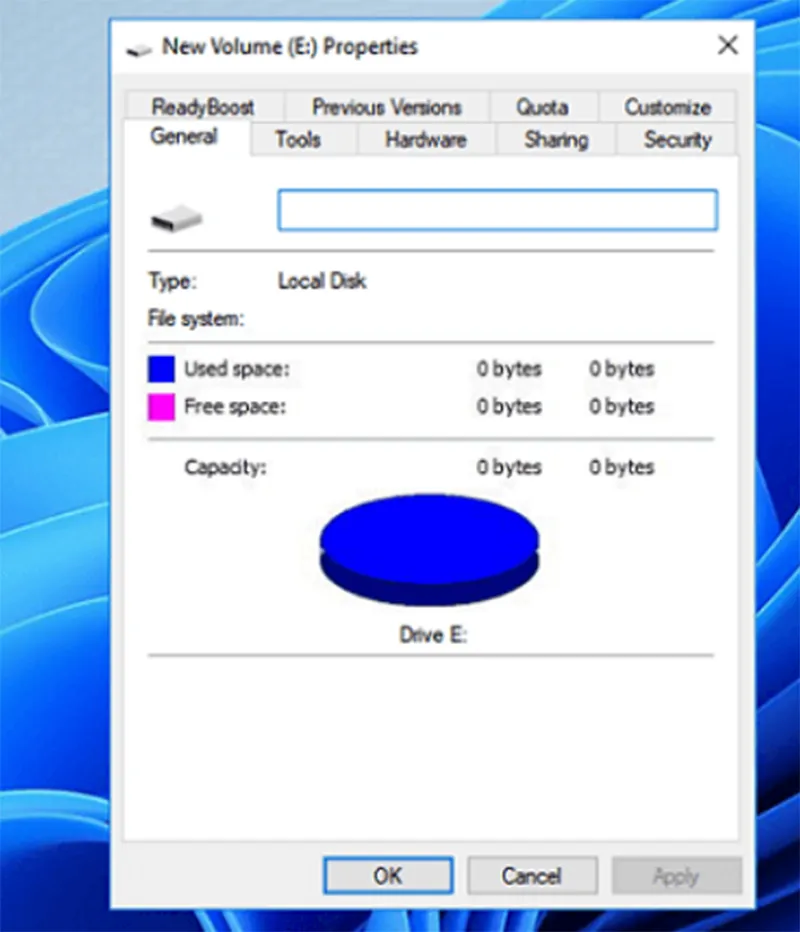
Task: Click the blue disk usage pie chart
Action: click(x=429, y=549)
